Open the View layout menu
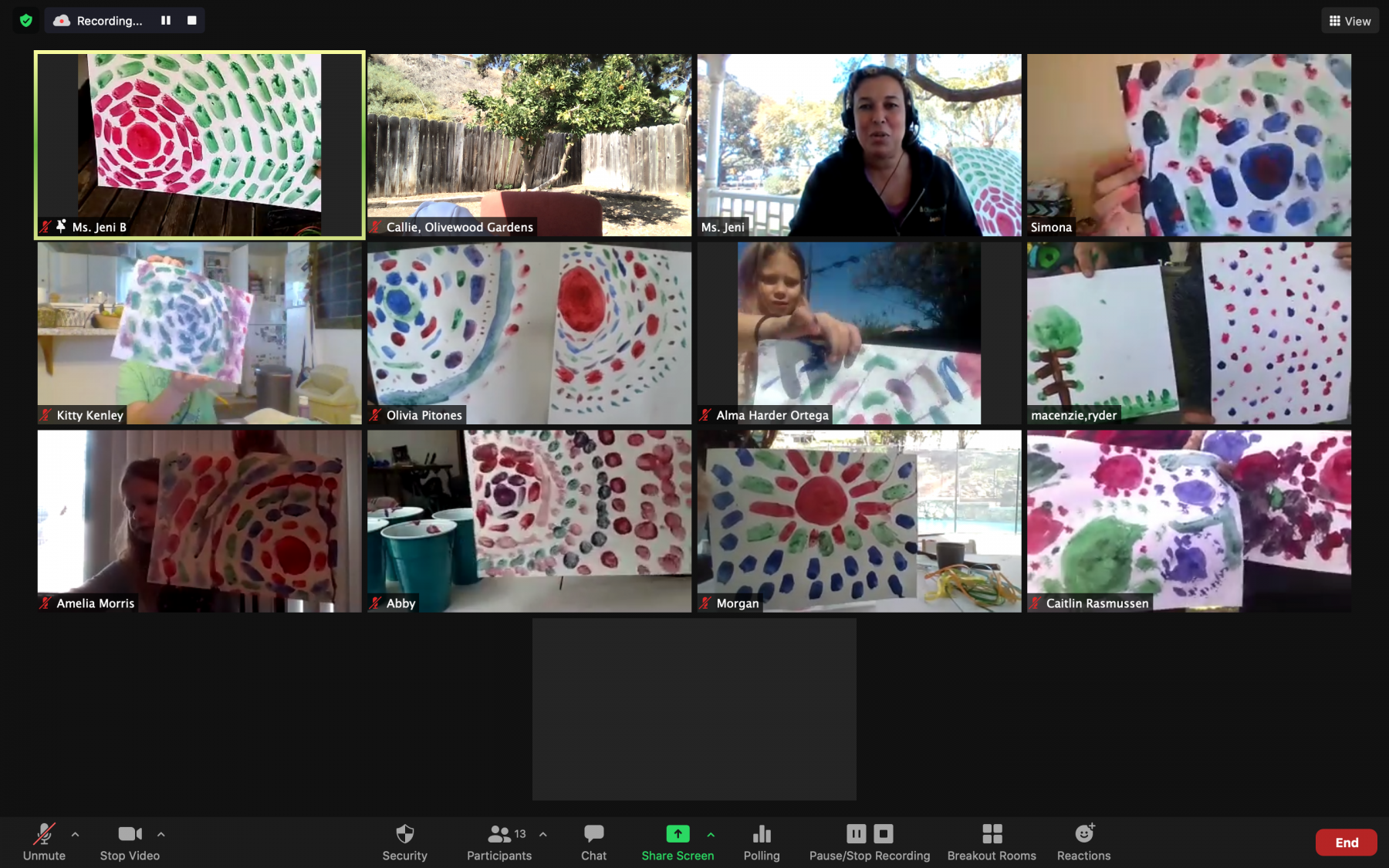Viewport: 1389px width, 868px height. (1350, 21)
